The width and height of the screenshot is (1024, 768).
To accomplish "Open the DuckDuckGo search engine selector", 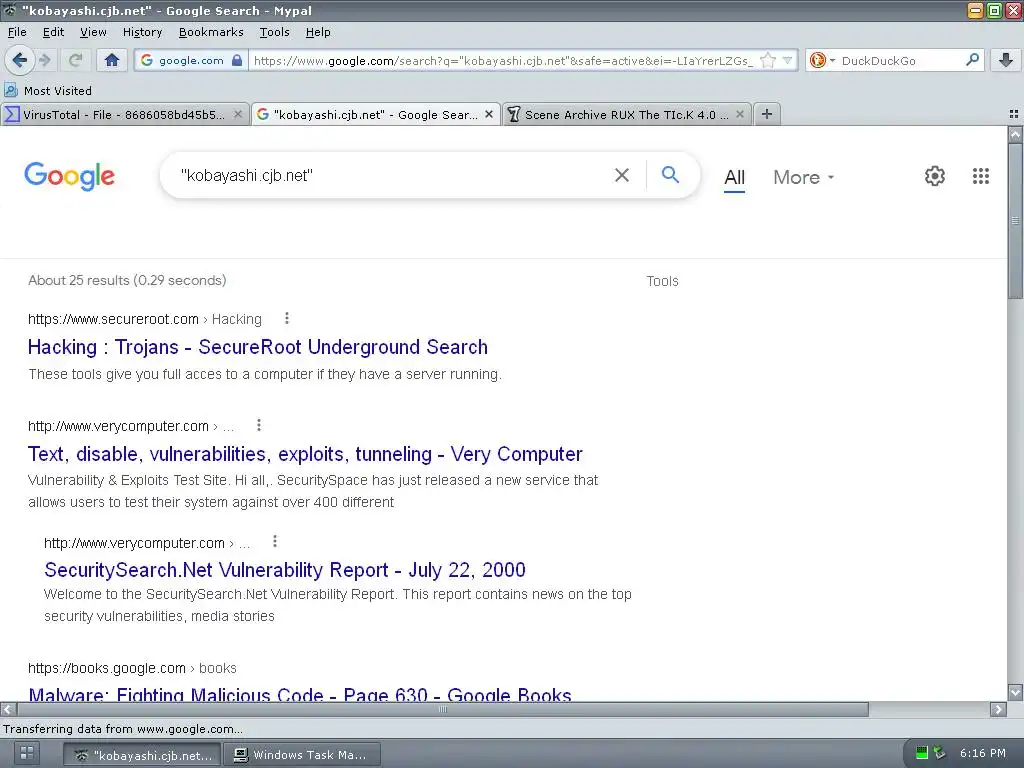I will coord(822,60).
